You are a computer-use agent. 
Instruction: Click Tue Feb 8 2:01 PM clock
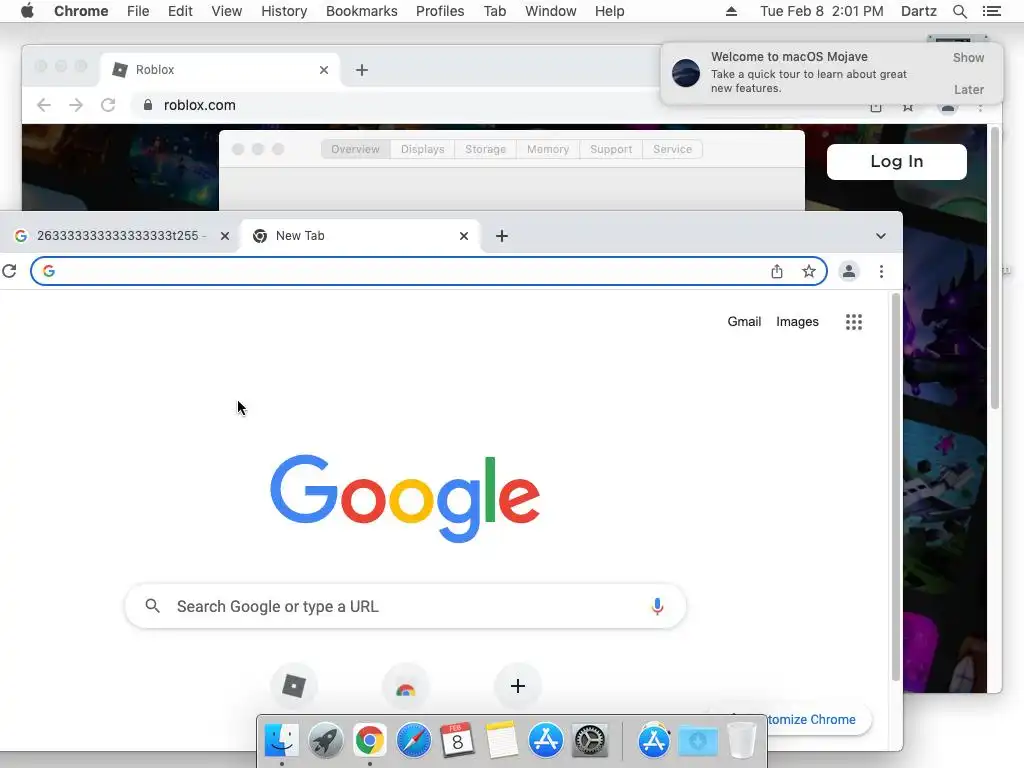(x=822, y=11)
